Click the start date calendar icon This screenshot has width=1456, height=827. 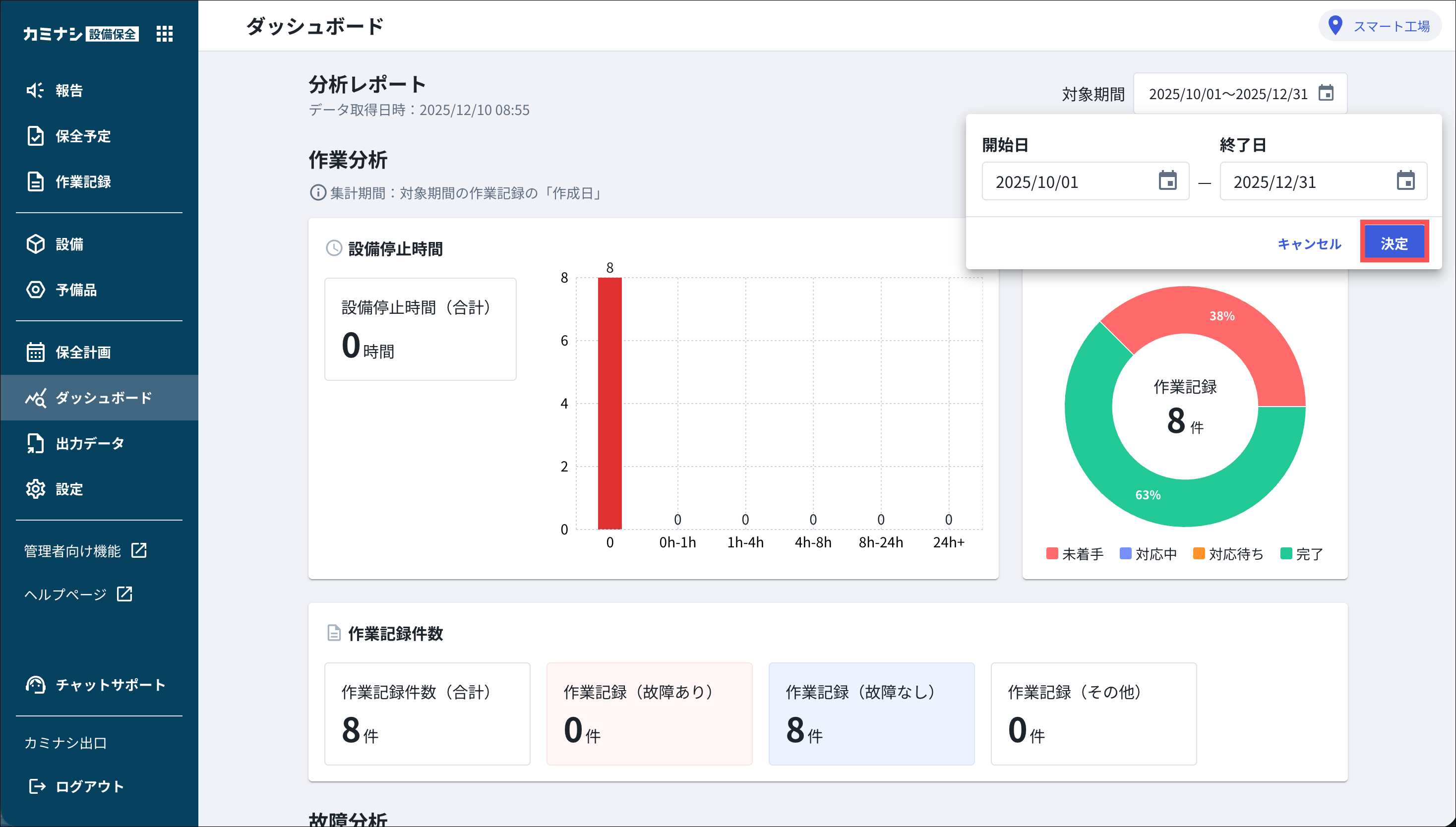point(1167,181)
